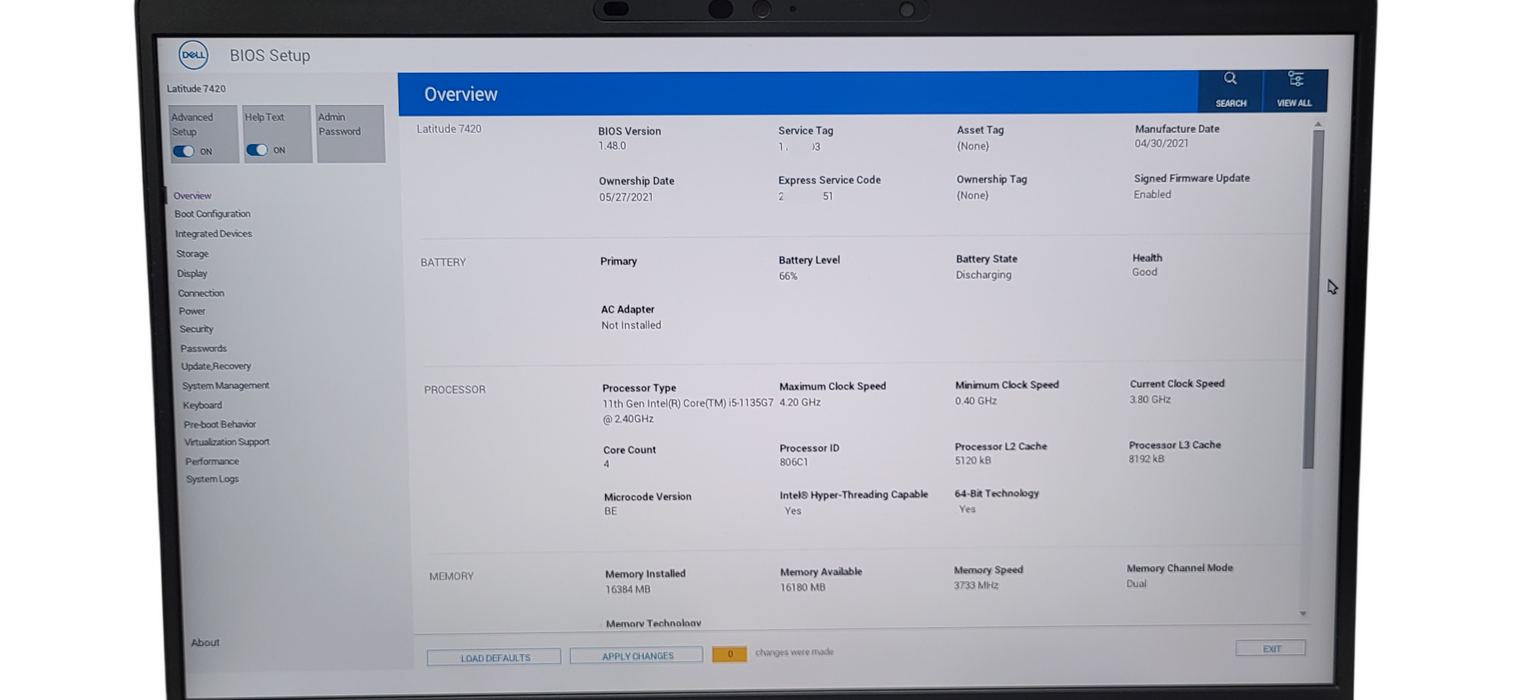The width and height of the screenshot is (1515, 700).
Task: Click Asset Tag (None) value
Action: [973, 146]
